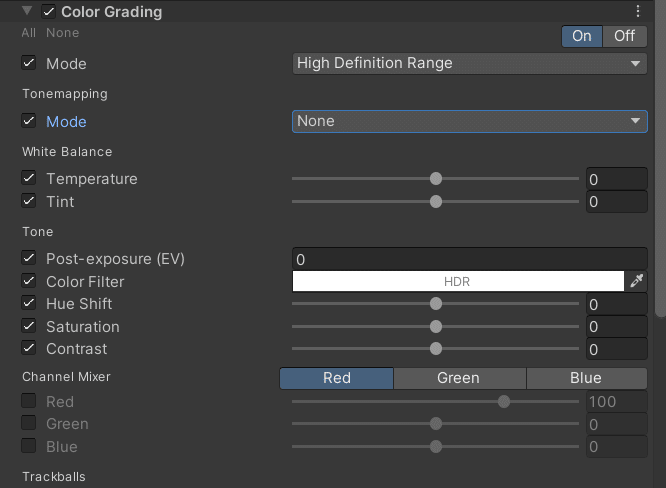Toggle the Color Grading enable checkbox
The width and height of the screenshot is (666, 488).
(x=48, y=12)
